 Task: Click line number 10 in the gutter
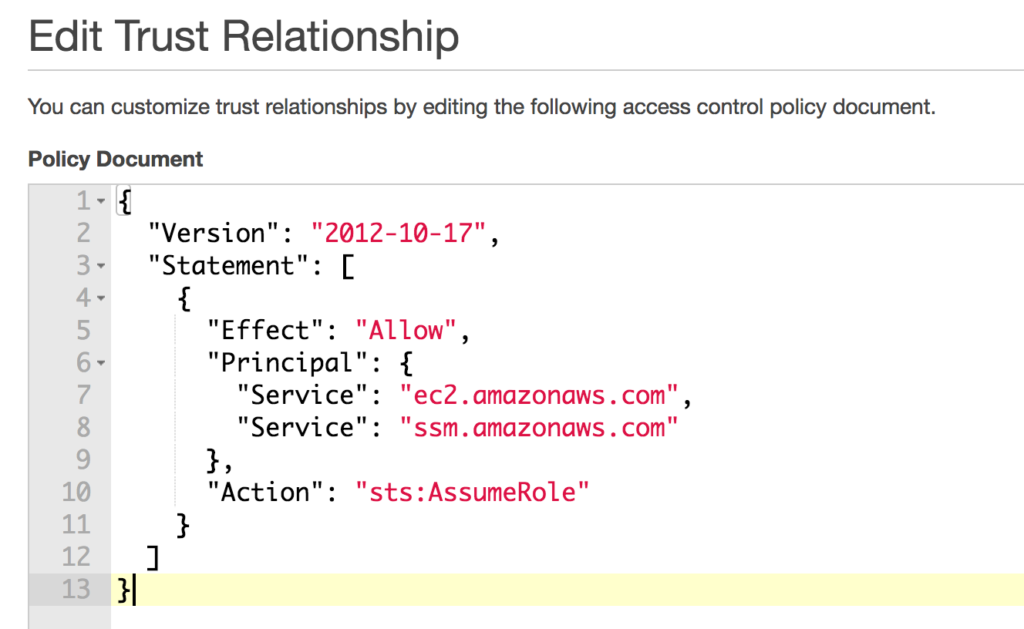click(x=75, y=492)
